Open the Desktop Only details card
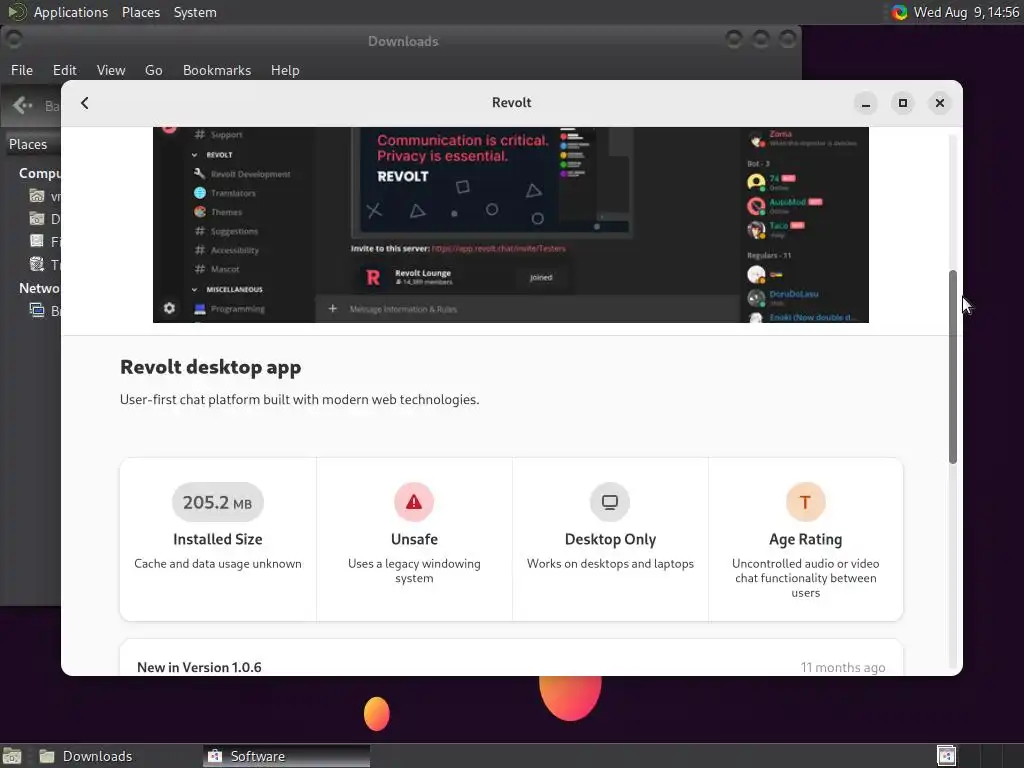Screen dimensions: 1024x768 (x=610, y=539)
